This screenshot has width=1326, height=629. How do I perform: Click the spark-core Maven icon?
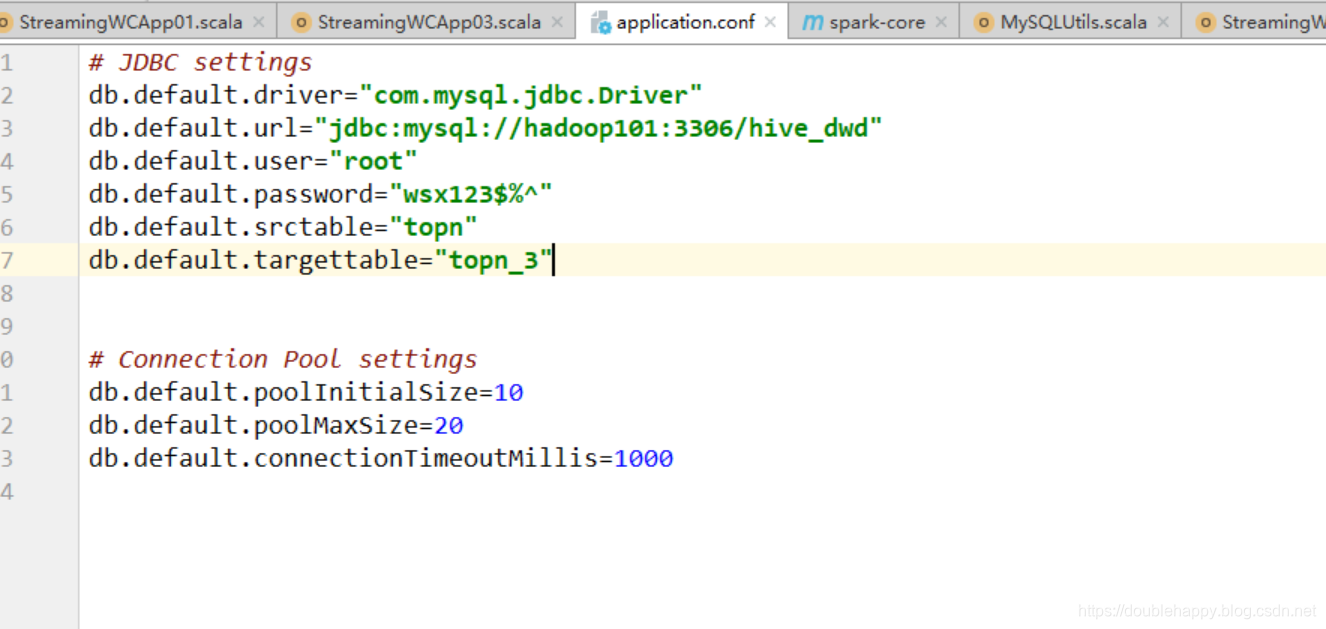click(x=813, y=22)
